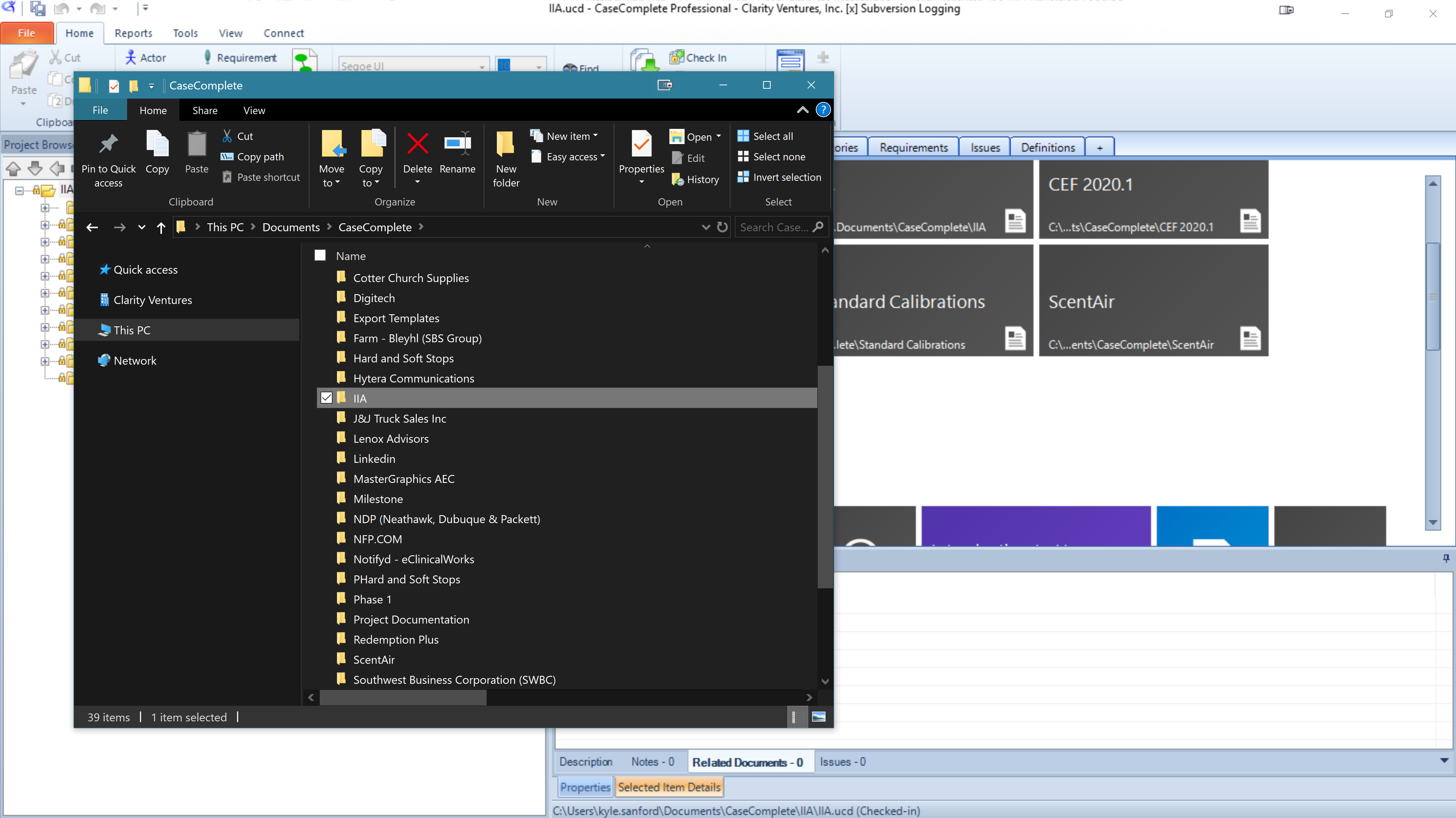Open the recent locations dropdown arrow
The height and width of the screenshot is (818, 1456).
141,227
